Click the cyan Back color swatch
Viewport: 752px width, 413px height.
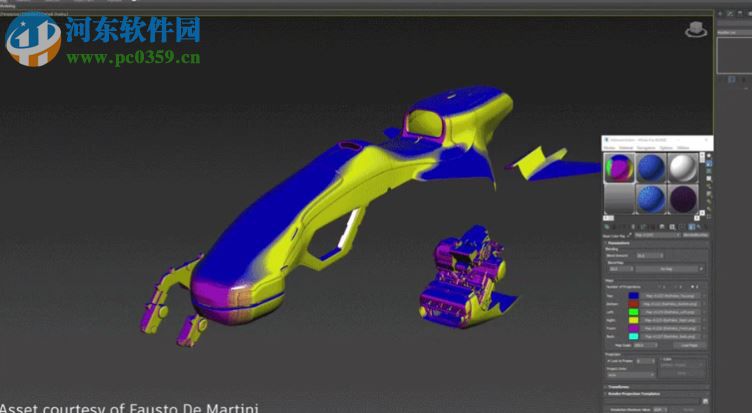[x=634, y=336]
